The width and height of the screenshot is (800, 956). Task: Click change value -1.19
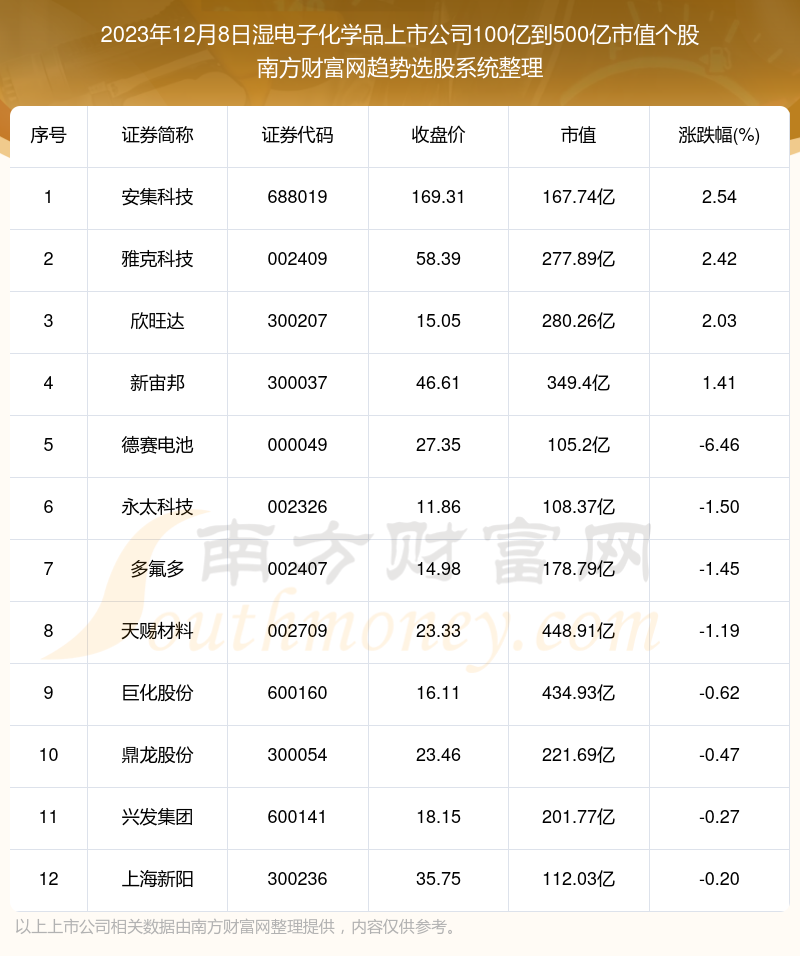click(x=719, y=631)
